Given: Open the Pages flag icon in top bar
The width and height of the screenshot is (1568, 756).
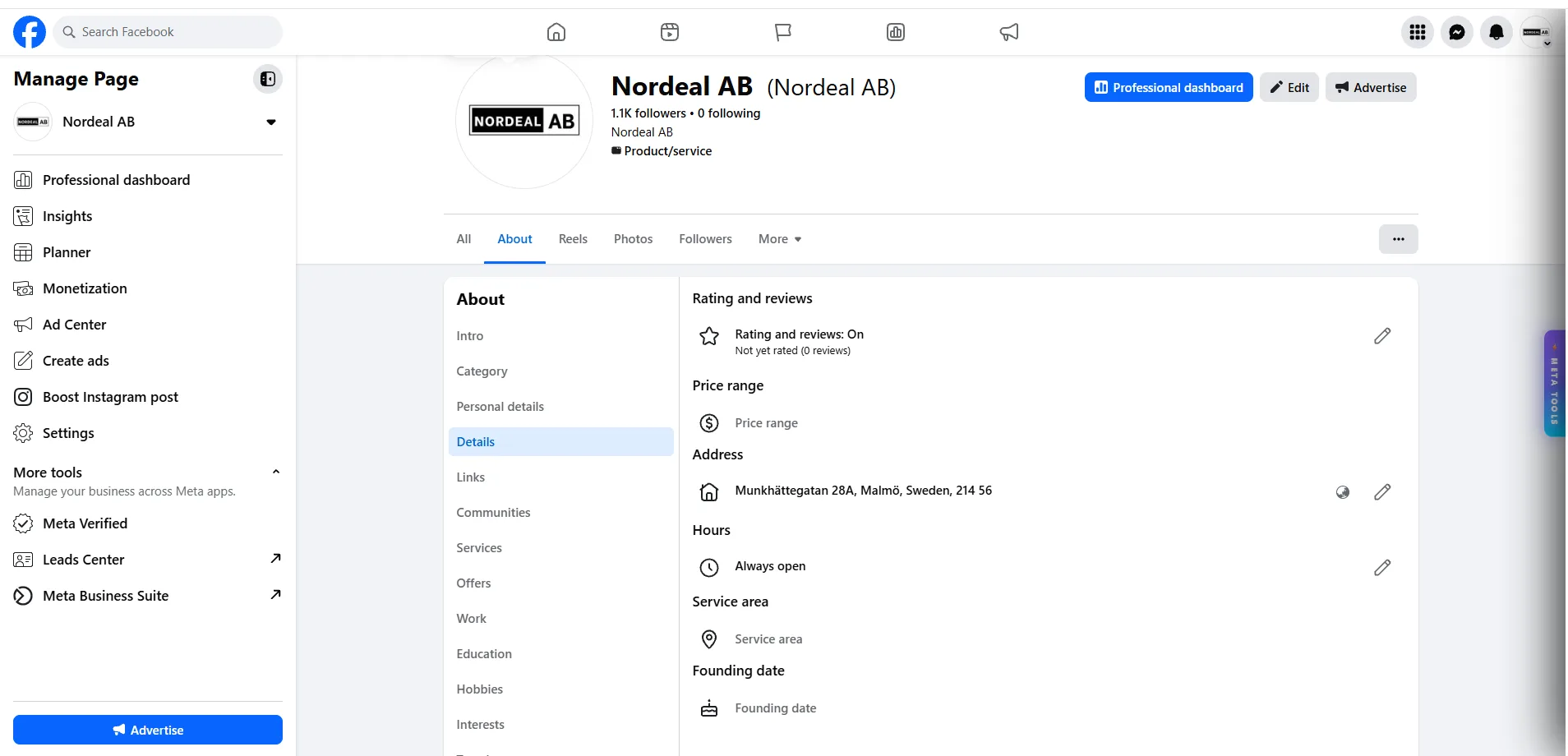Looking at the screenshot, I should (x=783, y=32).
